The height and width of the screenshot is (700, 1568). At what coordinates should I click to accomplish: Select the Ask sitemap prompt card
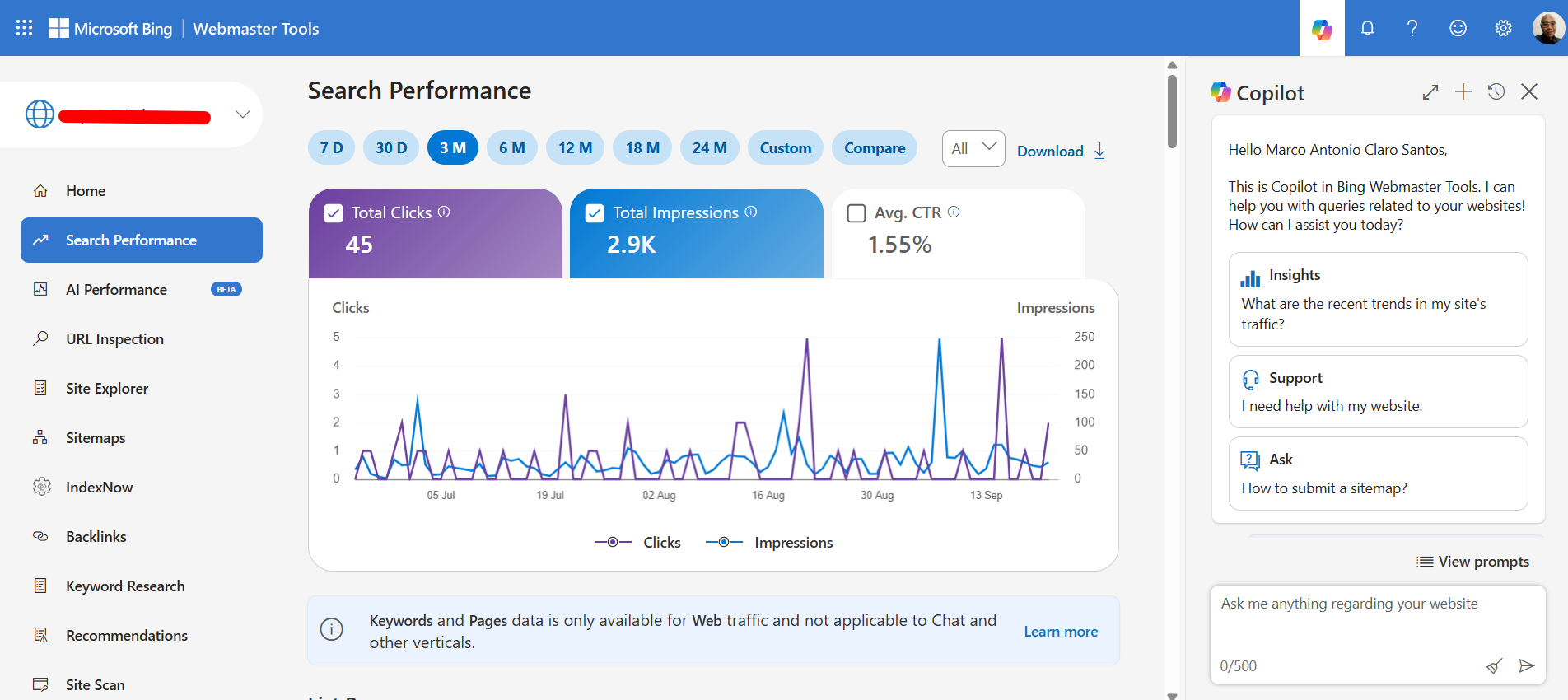pos(1378,474)
